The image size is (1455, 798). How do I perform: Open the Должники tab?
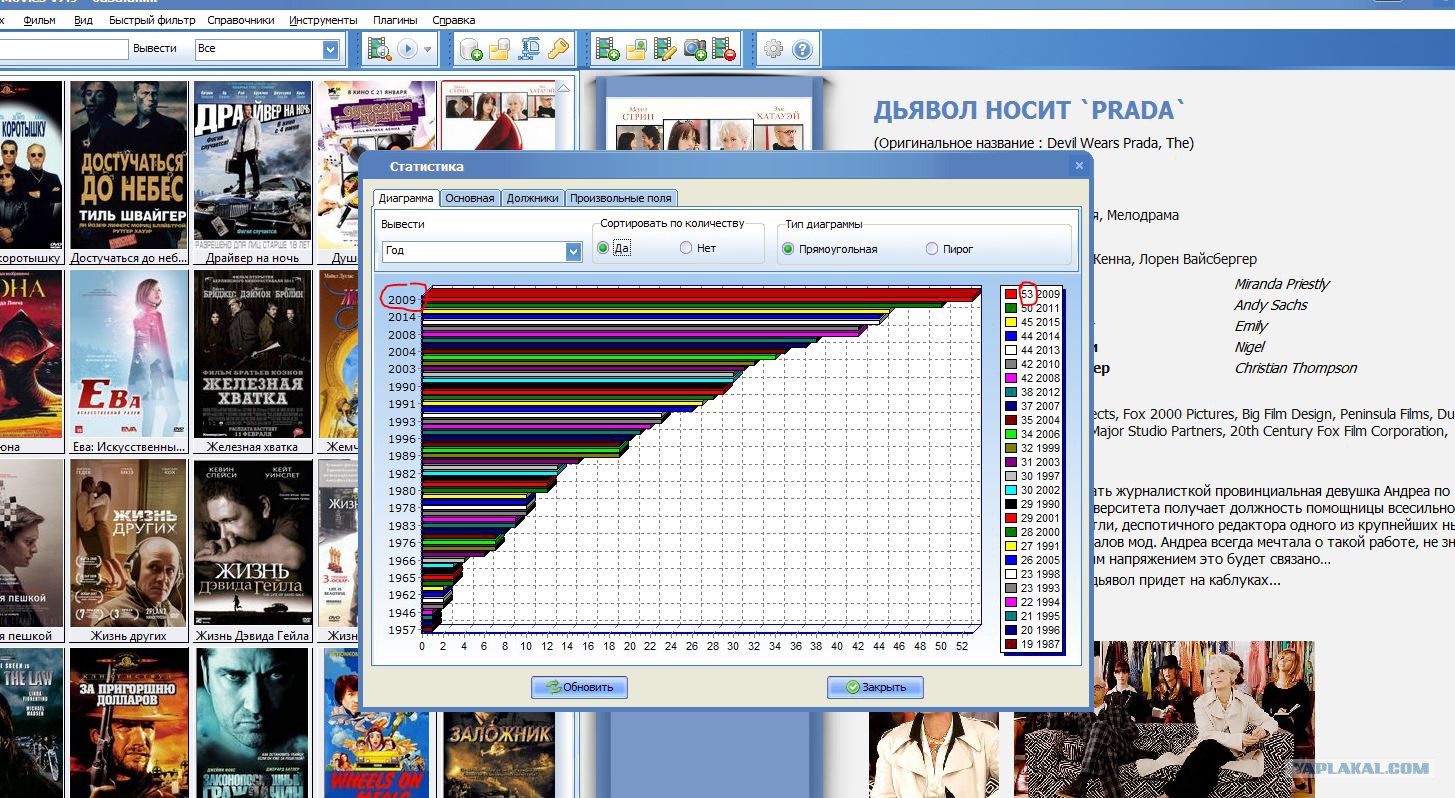tap(532, 198)
